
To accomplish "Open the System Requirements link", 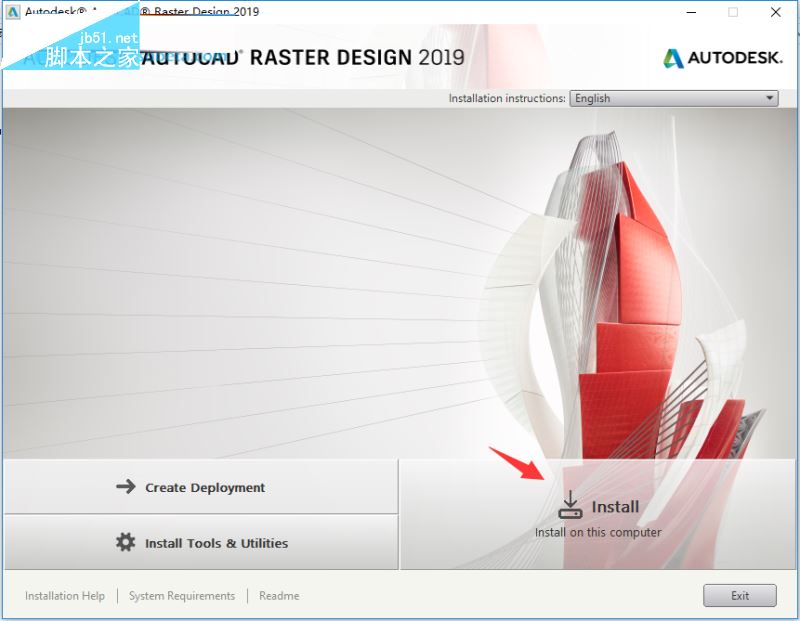I will [182, 595].
